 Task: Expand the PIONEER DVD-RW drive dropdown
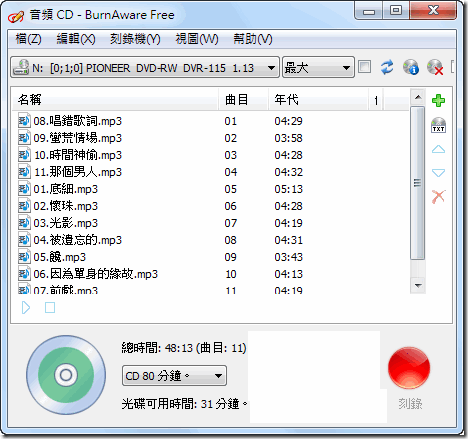145,67
